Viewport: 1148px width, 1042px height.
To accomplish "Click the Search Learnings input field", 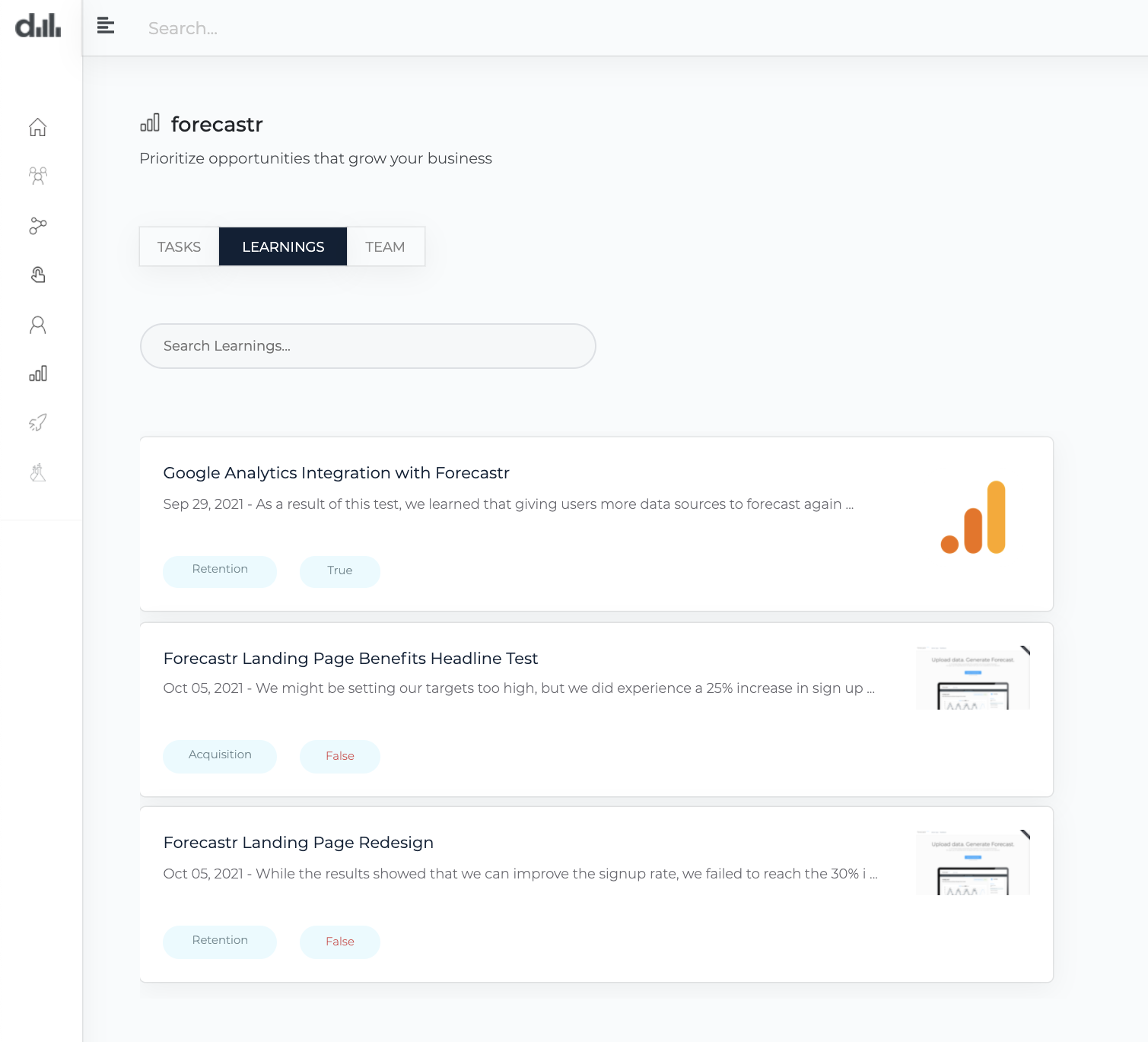I will (368, 346).
